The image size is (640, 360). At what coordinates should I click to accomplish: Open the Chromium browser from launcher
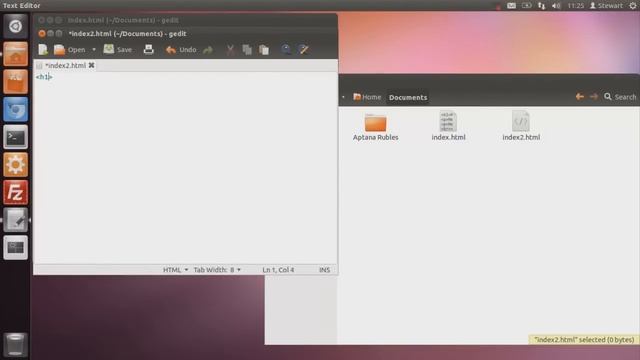click(16, 109)
